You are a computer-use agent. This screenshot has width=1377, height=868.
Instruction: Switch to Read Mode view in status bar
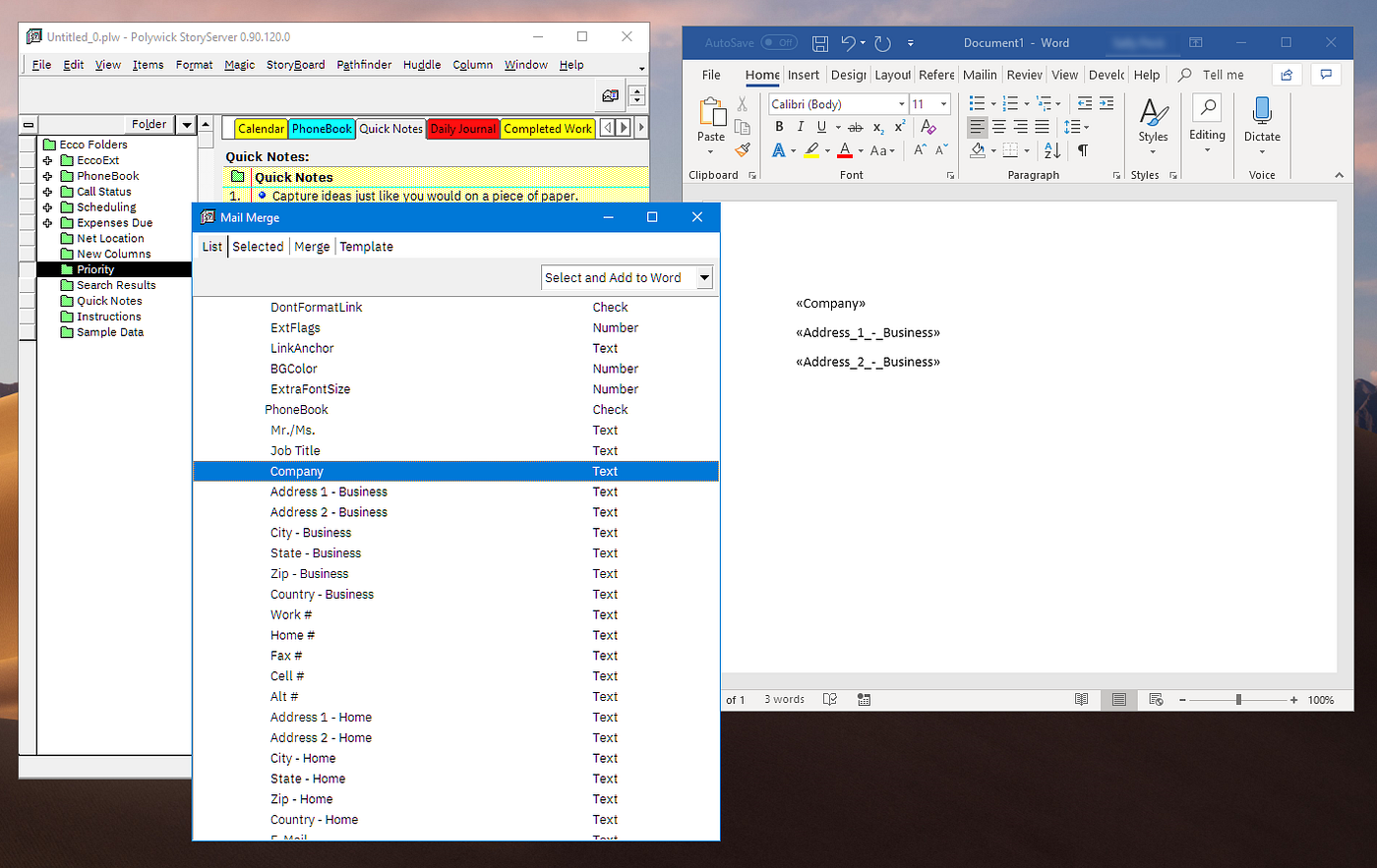pyautogui.click(x=1081, y=700)
